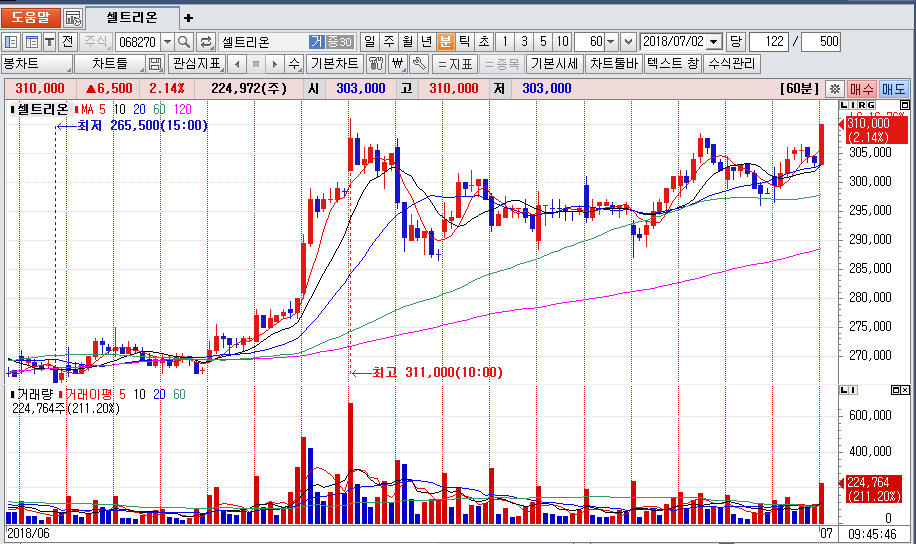Select the 분 (minute) period toggle

[x=445, y=42]
